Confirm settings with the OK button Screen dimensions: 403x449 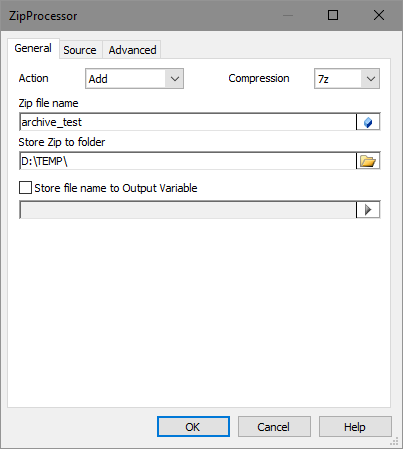pyautogui.click(x=193, y=427)
